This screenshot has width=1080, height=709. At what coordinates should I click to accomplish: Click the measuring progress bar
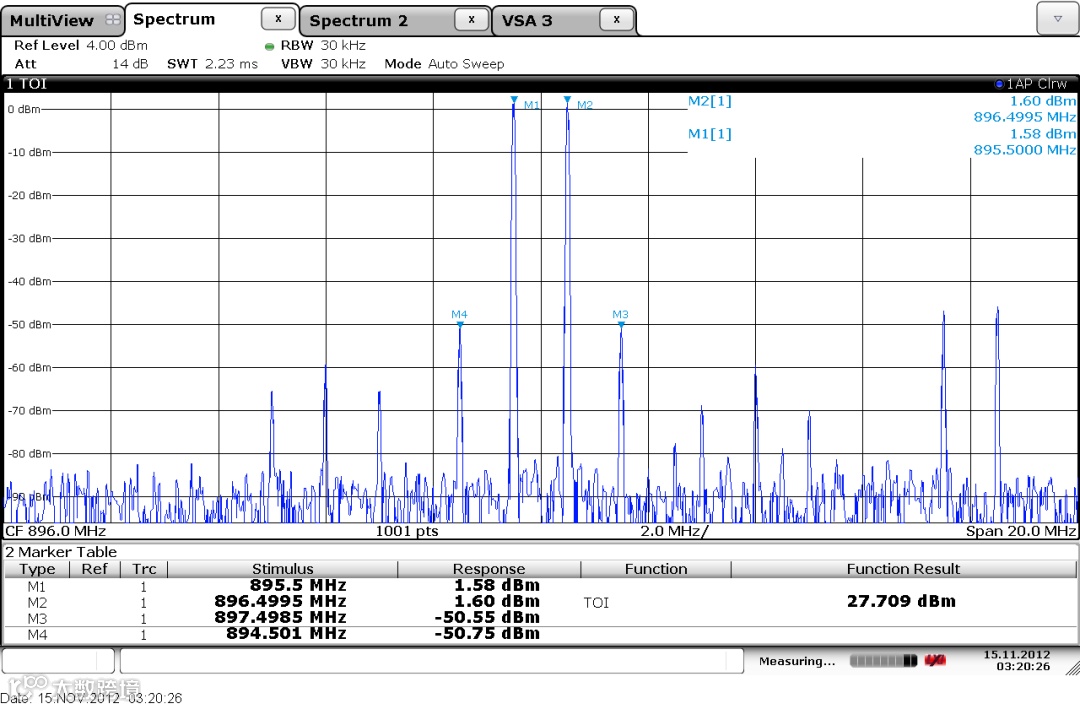883,661
